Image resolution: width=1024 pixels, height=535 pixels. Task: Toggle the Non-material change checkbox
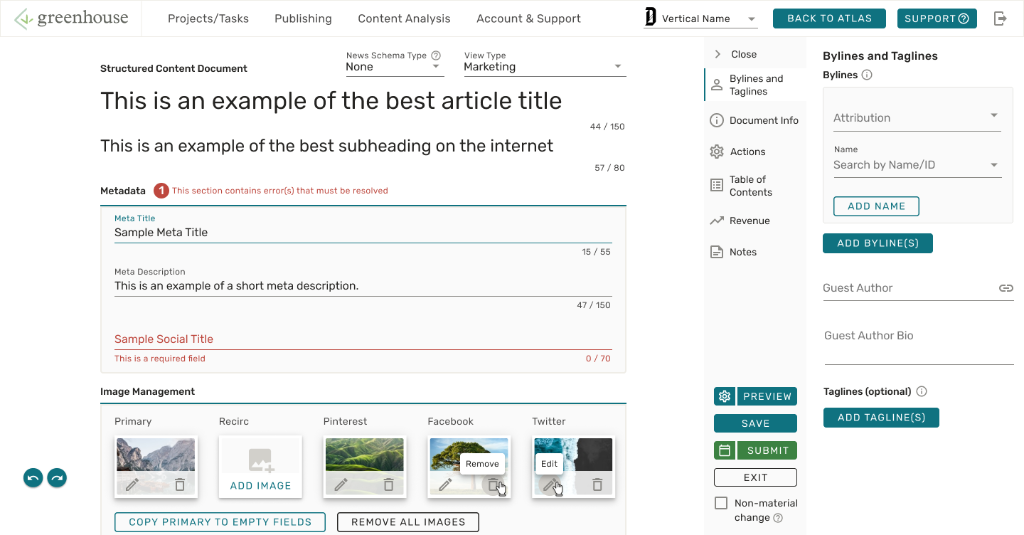[x=721, y=503]
